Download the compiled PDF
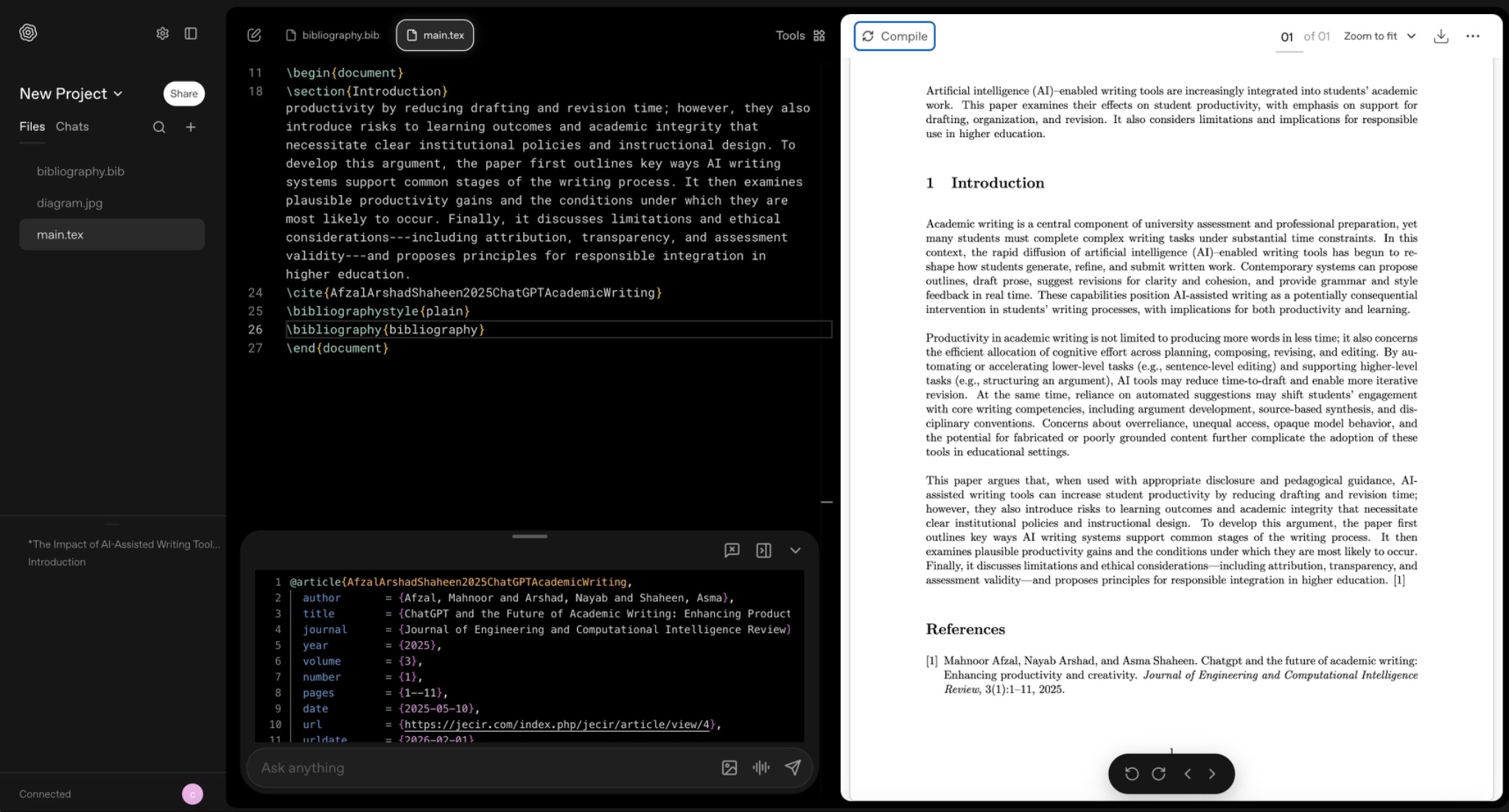 (1440, 36)
